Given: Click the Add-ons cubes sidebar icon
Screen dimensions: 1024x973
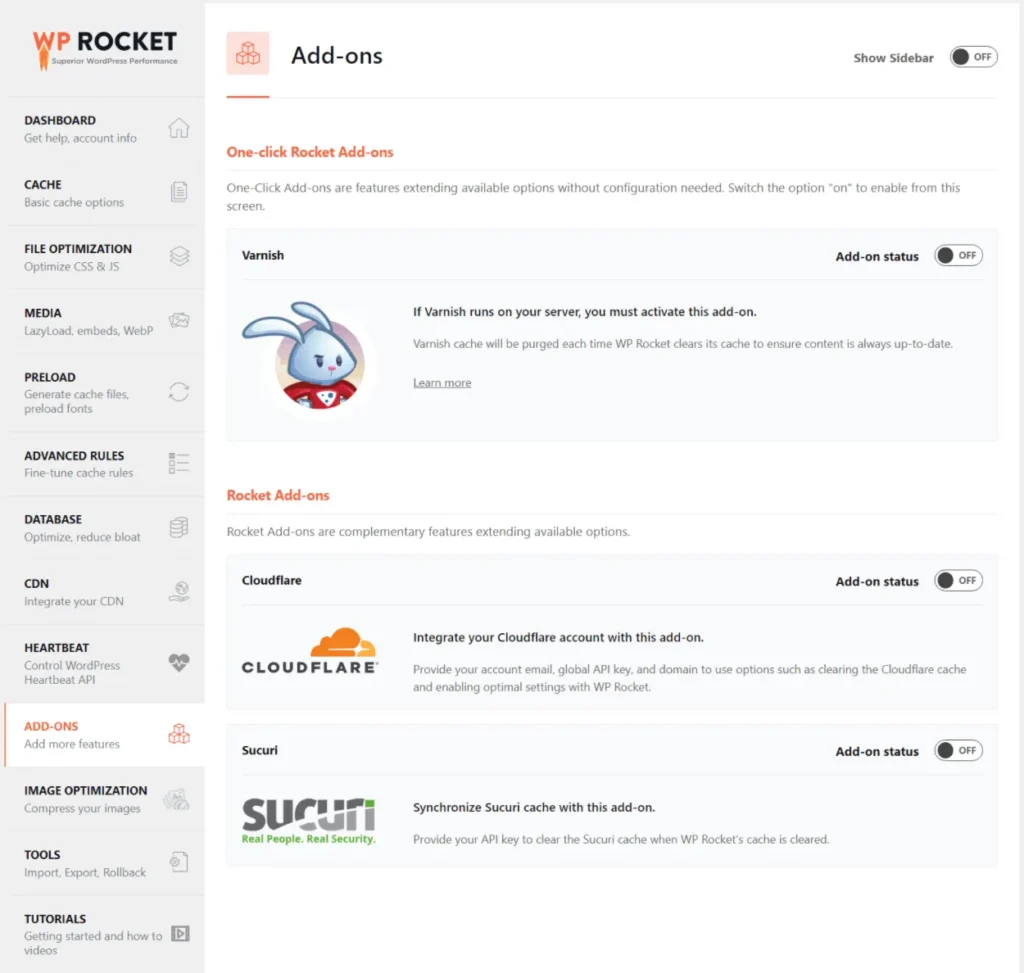Looking at the screenshot, I should click(179, 734).
